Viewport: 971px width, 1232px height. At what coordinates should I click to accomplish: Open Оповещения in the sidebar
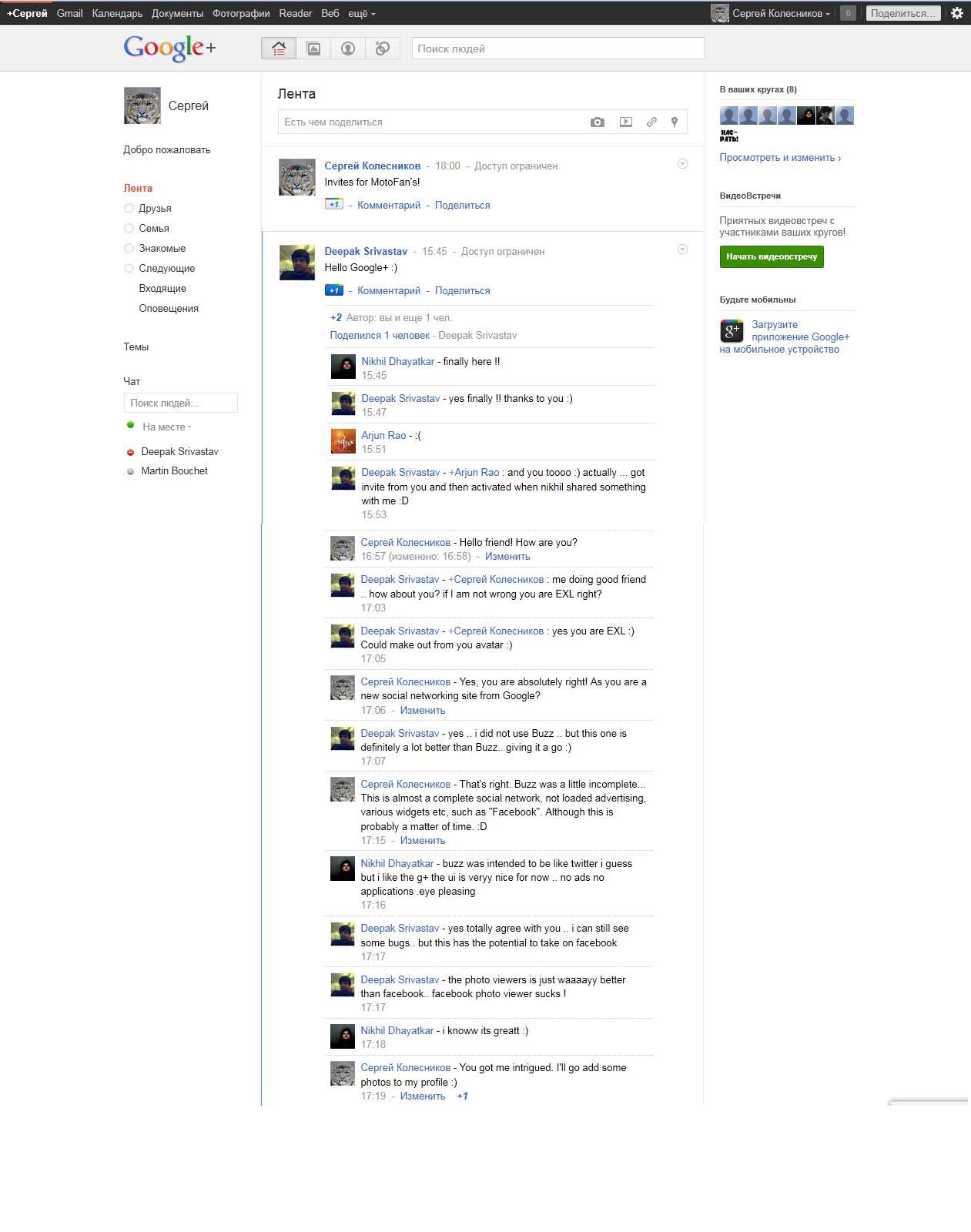[x=169, y=309]
